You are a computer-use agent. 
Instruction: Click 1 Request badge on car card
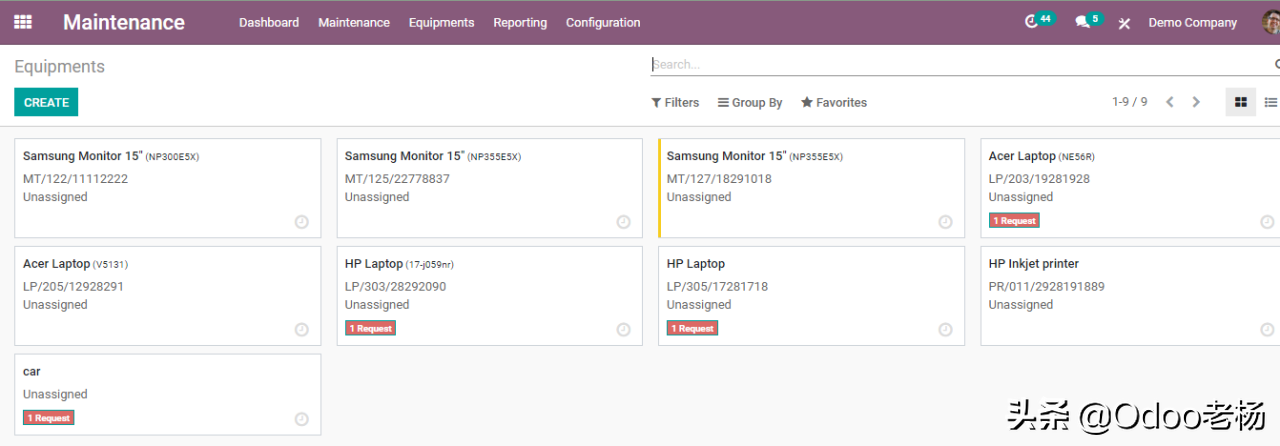click(48, 418)
